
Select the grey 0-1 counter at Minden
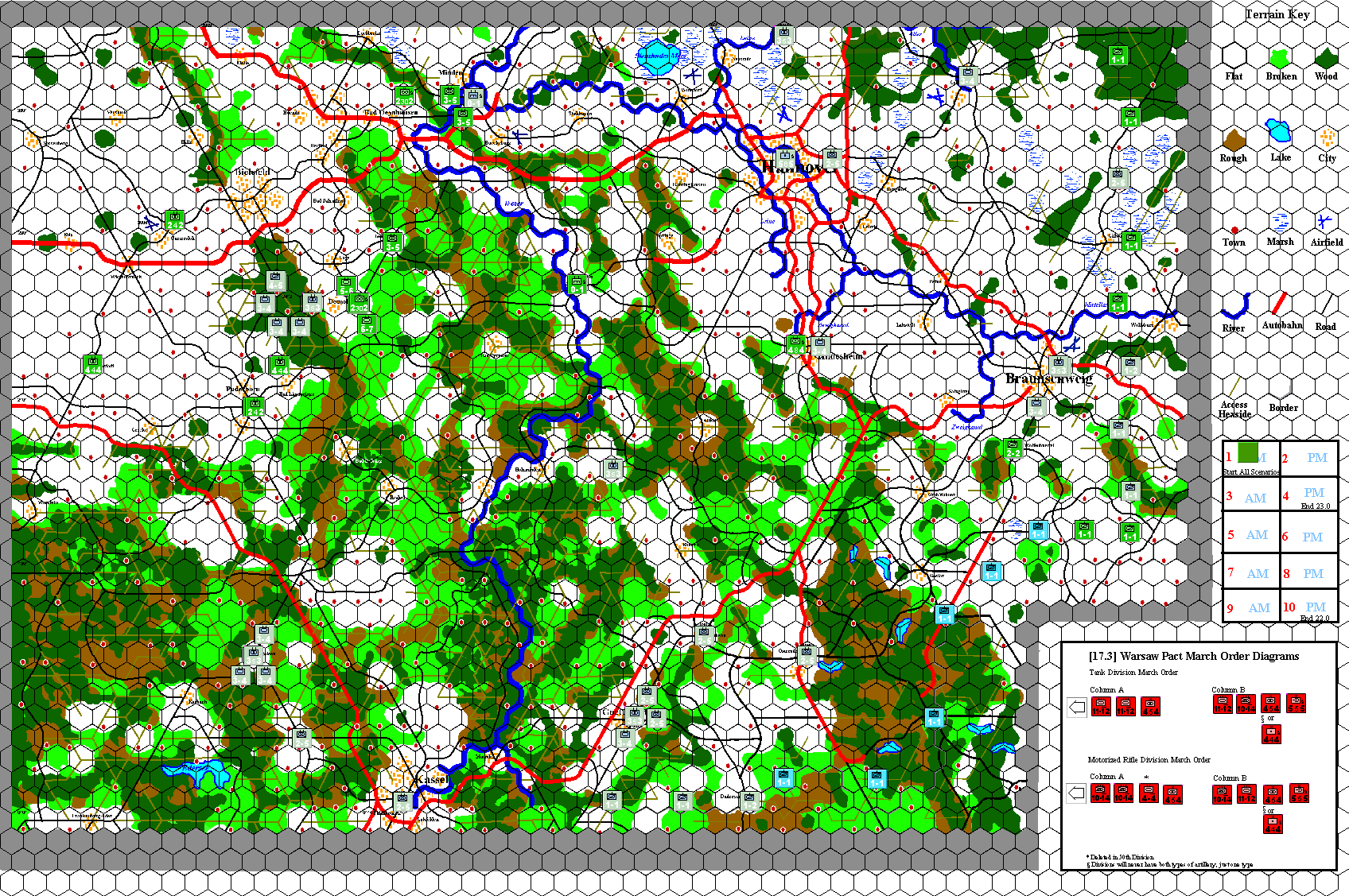473,97
